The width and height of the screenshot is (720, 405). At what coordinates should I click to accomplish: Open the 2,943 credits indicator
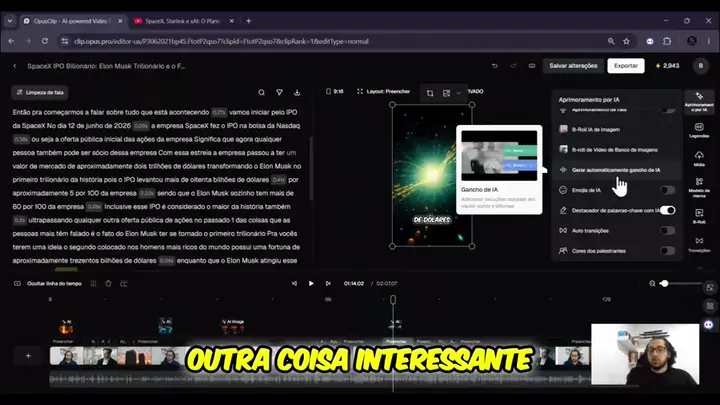coord(667,66)
